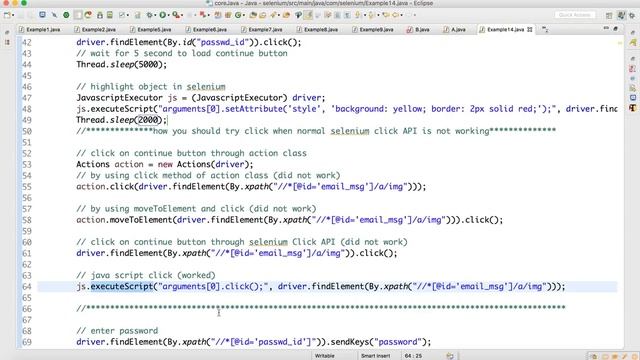Click the Next Annotation arrow icon

point(357,15)
